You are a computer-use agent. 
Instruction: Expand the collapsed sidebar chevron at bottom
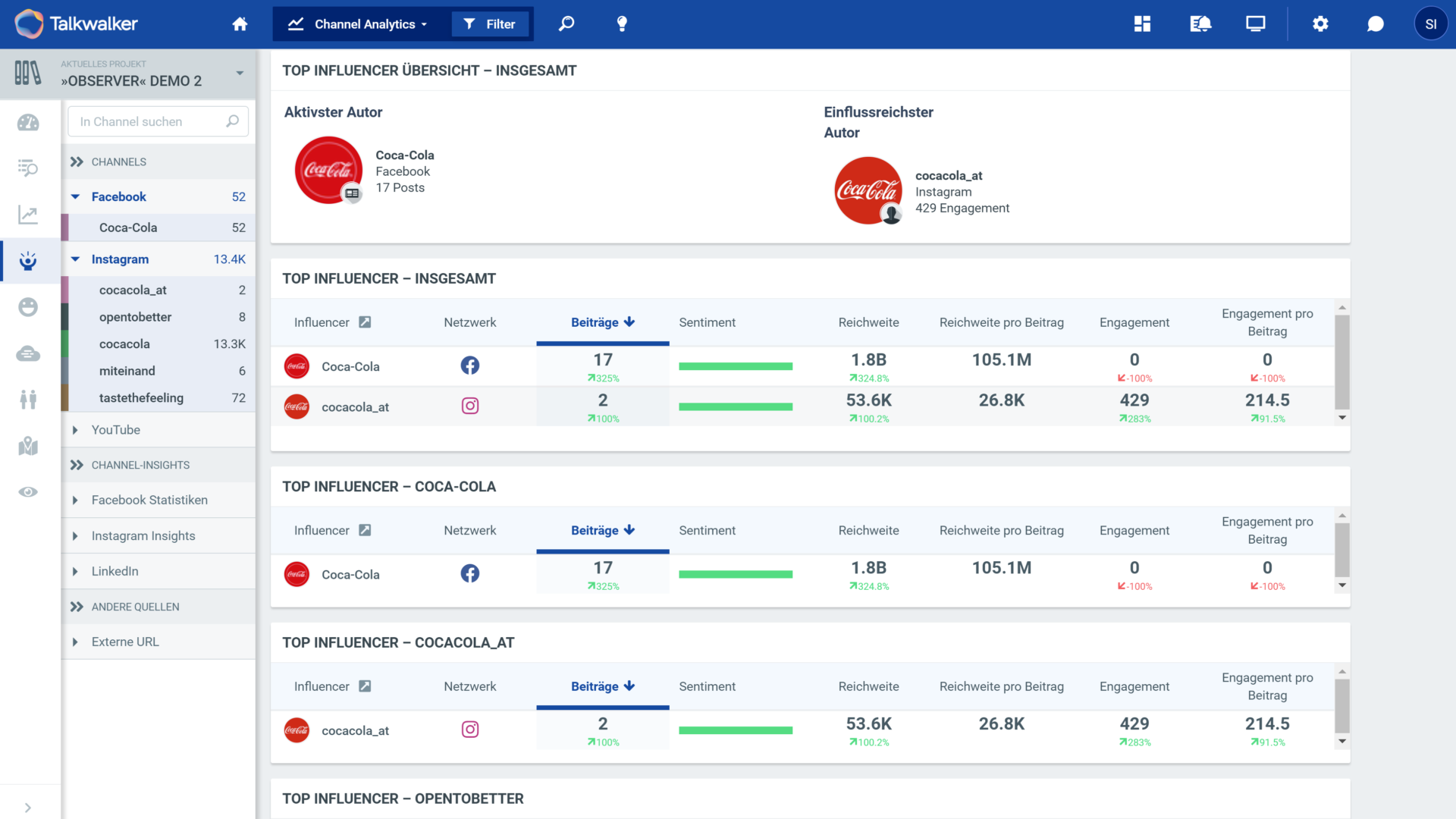(x=28, y=808)
